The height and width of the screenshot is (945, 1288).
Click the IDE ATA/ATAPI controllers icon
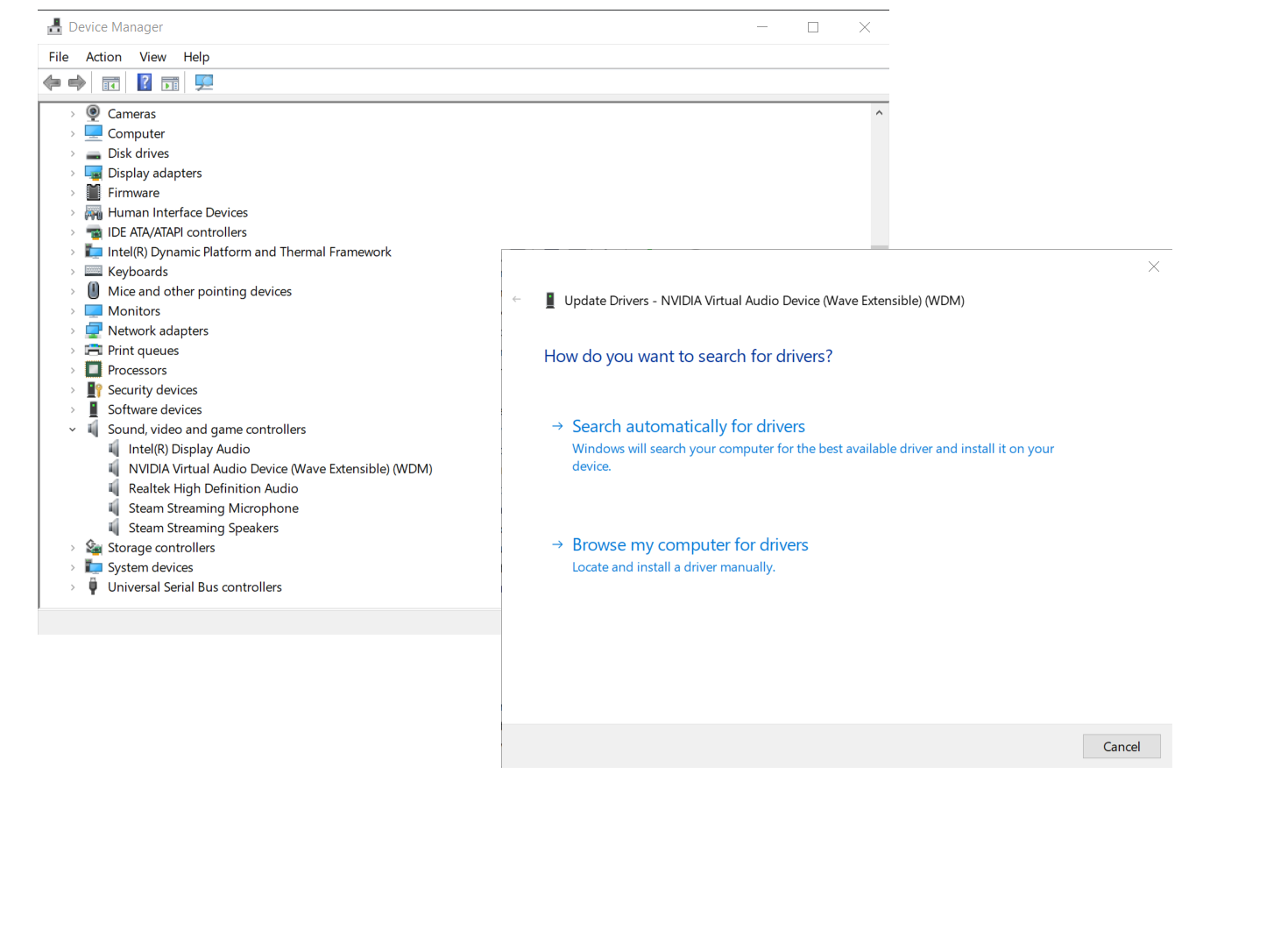click(93, 232)
